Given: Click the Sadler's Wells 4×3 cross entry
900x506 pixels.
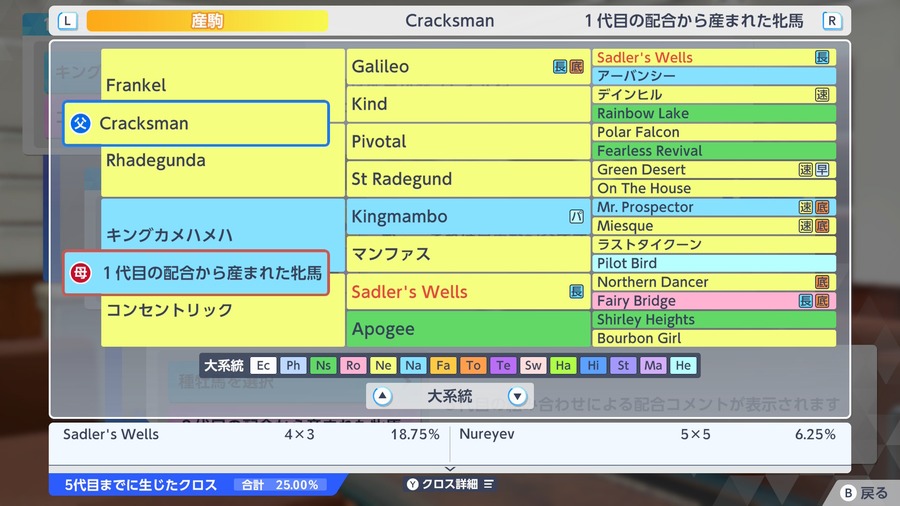Looking at the screenshot, I should coord(251,434).
